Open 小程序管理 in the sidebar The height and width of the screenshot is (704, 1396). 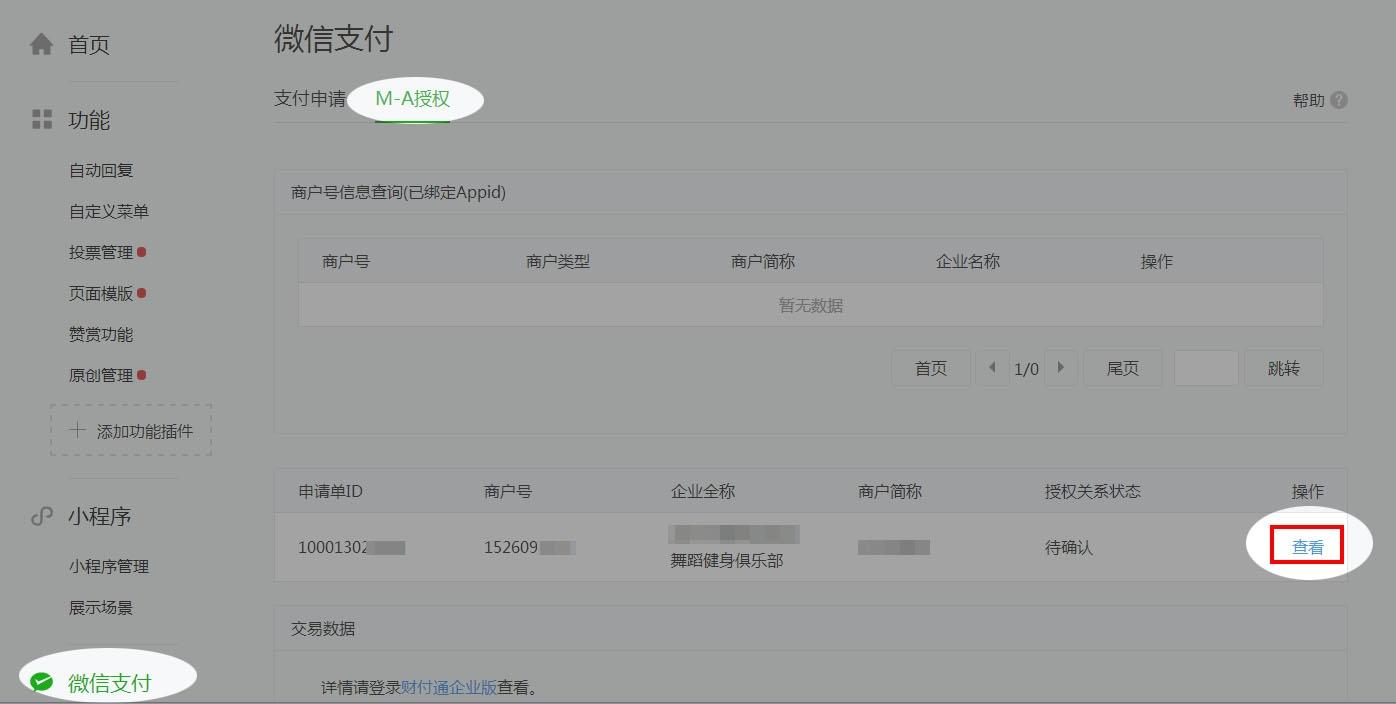tap(109, 566)
